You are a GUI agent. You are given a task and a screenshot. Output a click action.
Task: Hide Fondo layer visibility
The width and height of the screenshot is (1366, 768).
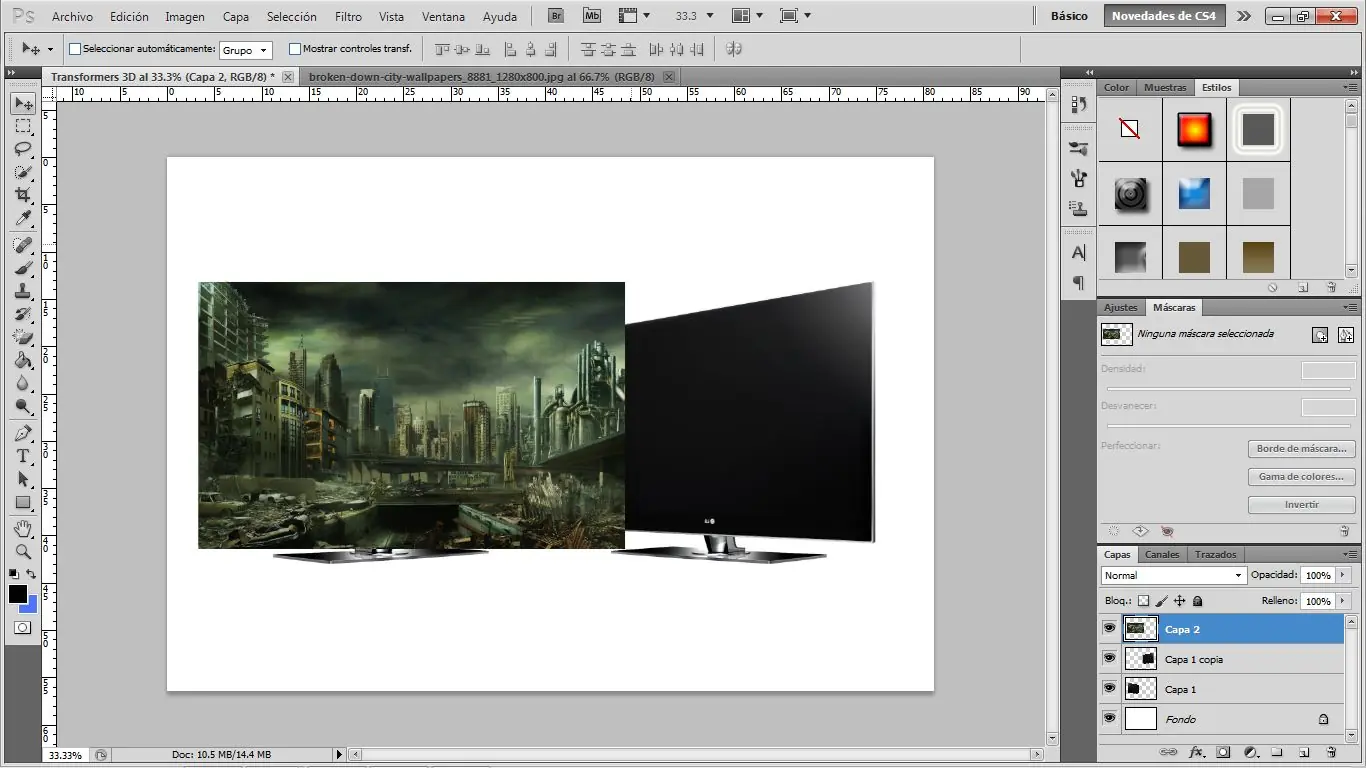pyautogui.click(x=1109, y=718)
